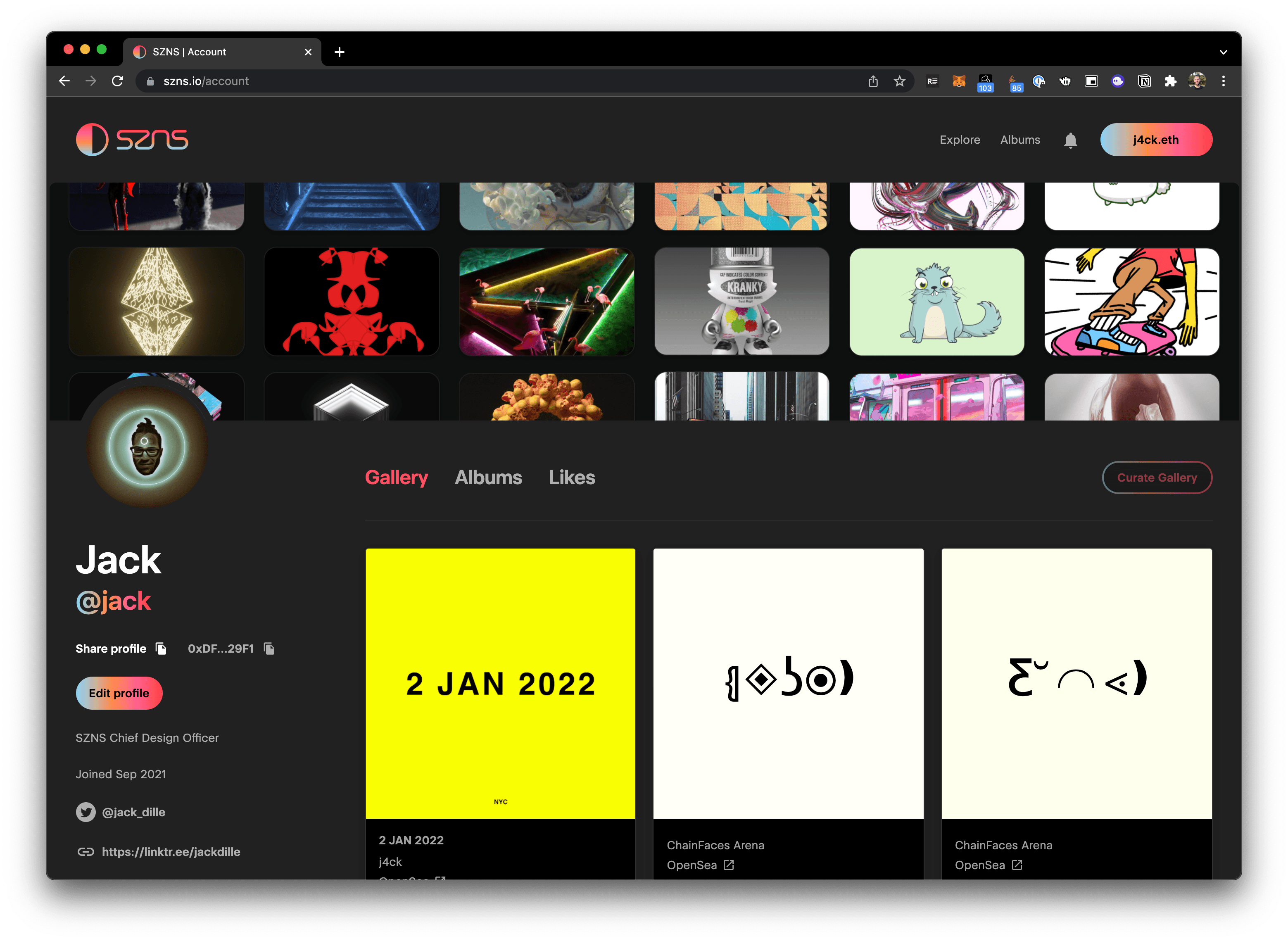The height and width of the screenshot is (941, 1288).
Task: Open Chrome three-dot menu
Action: 1223,81
